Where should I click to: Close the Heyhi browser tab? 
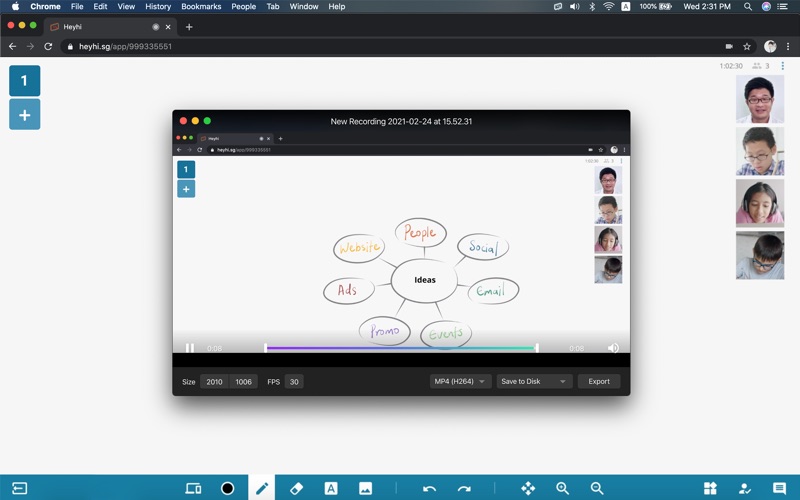pyautogui.click(x=168, y=27)
